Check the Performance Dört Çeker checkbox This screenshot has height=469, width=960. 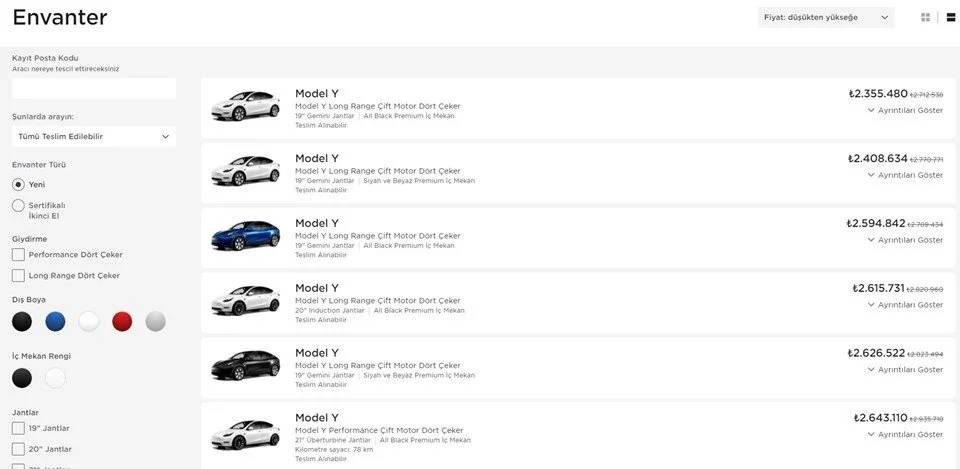coord(18,254)
